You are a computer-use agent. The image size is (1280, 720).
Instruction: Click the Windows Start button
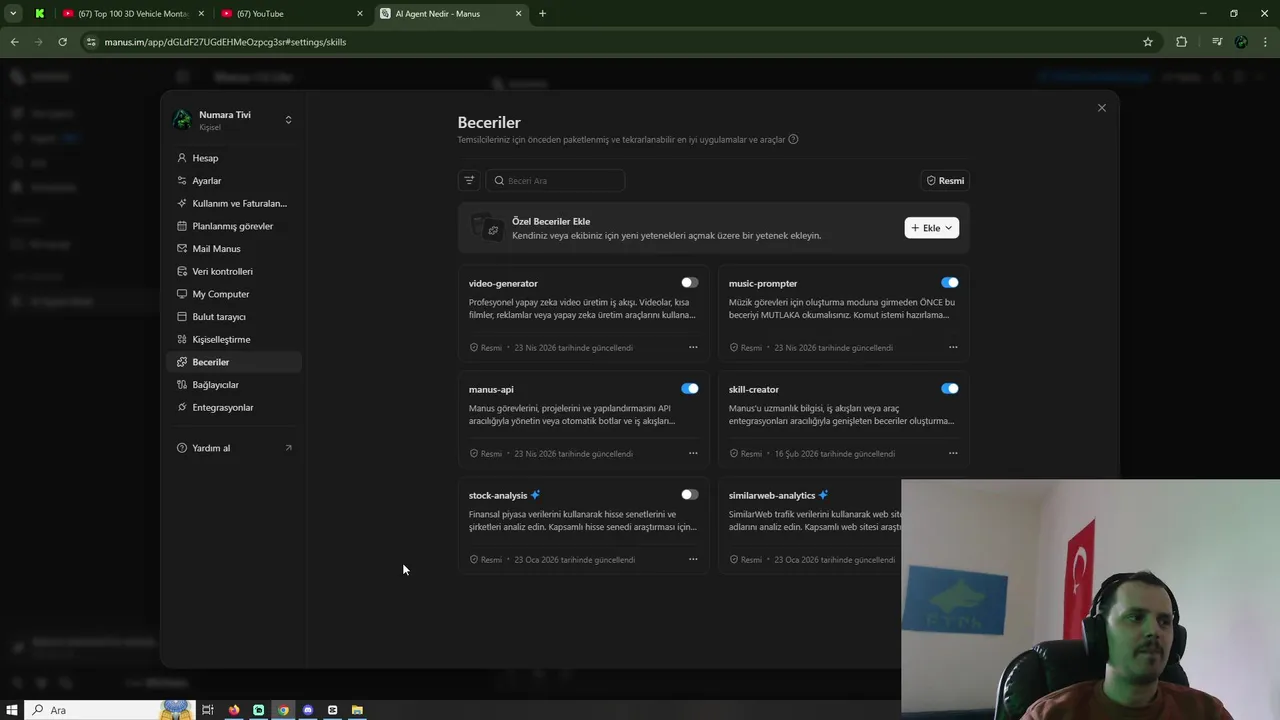pyautogui.click(x=11, y=710)
